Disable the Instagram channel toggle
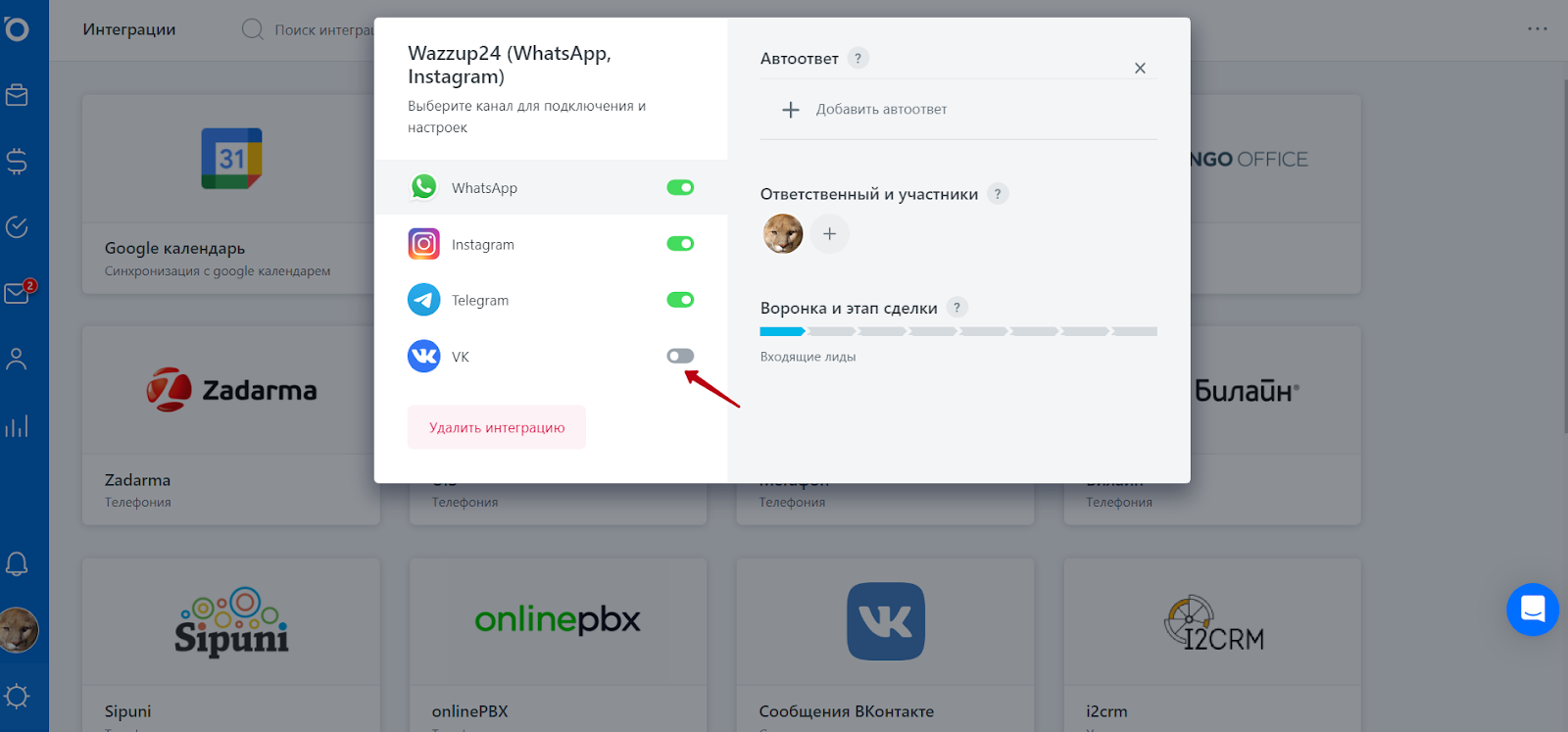 point(680,243)
